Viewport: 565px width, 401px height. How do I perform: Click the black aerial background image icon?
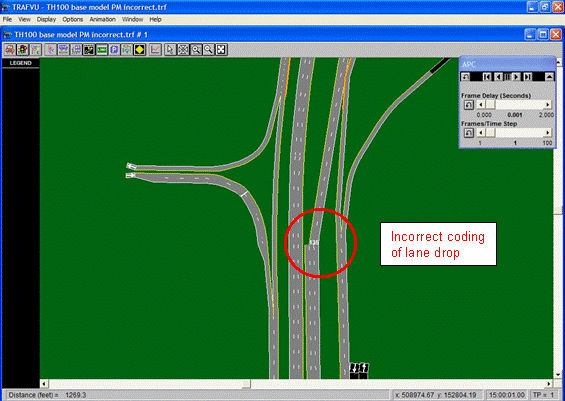89,50
